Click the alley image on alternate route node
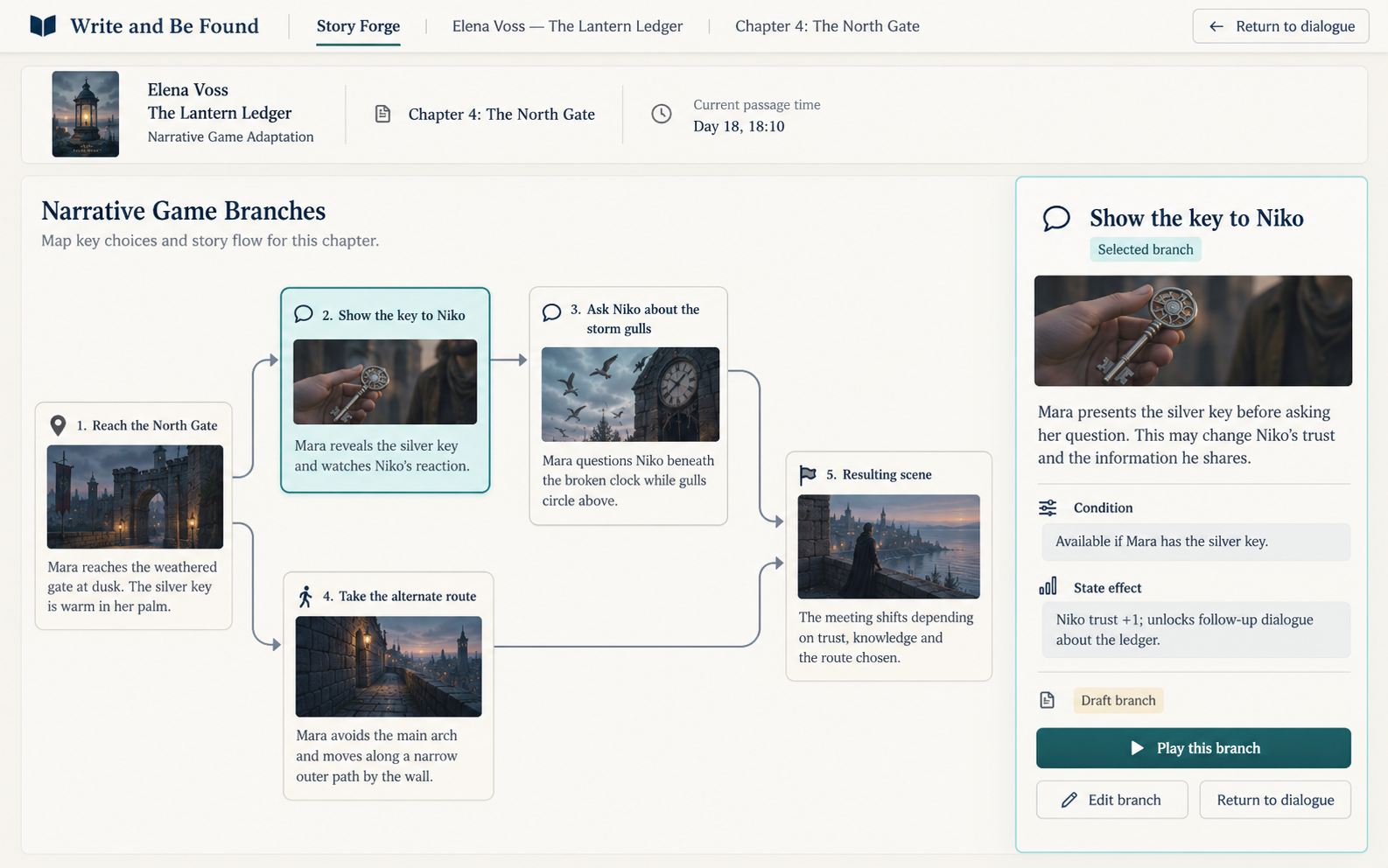Image resolution: width=1388 pixels, height=868 pixels. (389, 667)
